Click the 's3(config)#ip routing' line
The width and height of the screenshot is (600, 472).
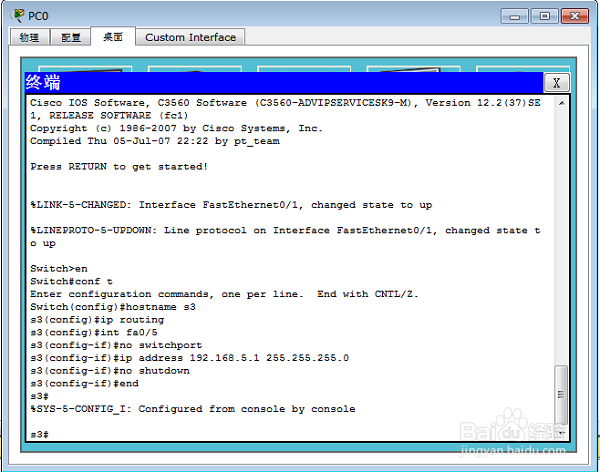97,320
